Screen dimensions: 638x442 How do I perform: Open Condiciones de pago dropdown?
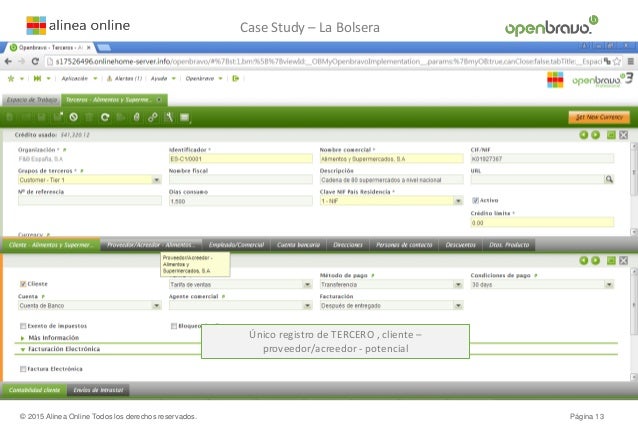(x=609, y=285)
